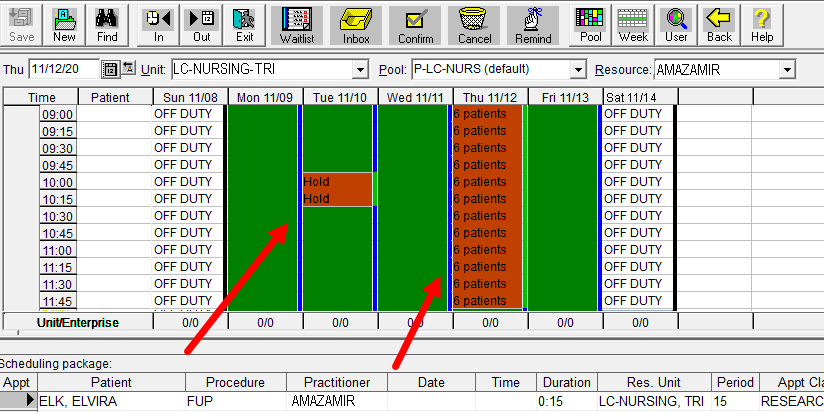
Task: Click the date field 11/12/20
Action: [x=64, y=69]
